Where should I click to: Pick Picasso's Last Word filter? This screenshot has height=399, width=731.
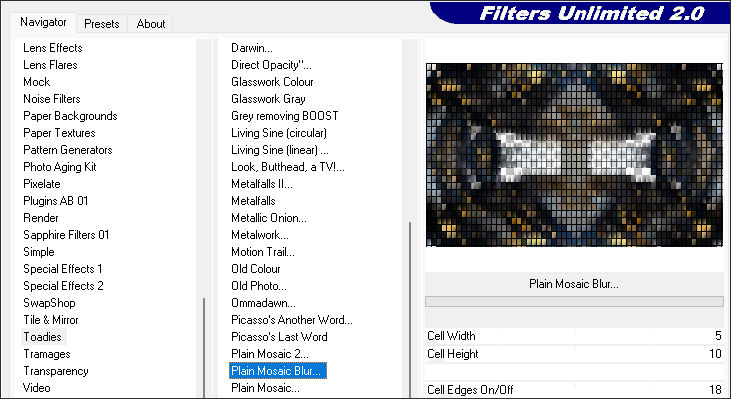pos(279,337)
